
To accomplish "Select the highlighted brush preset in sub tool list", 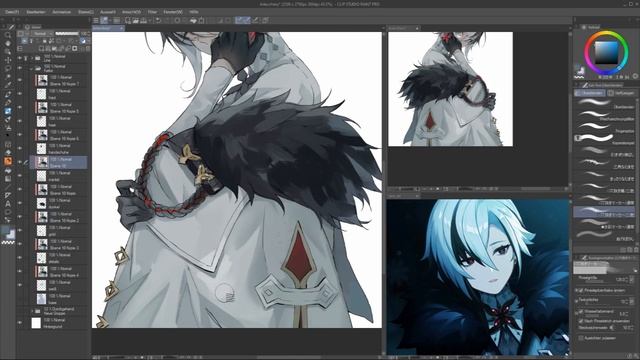I will click(x=604, y=211).
